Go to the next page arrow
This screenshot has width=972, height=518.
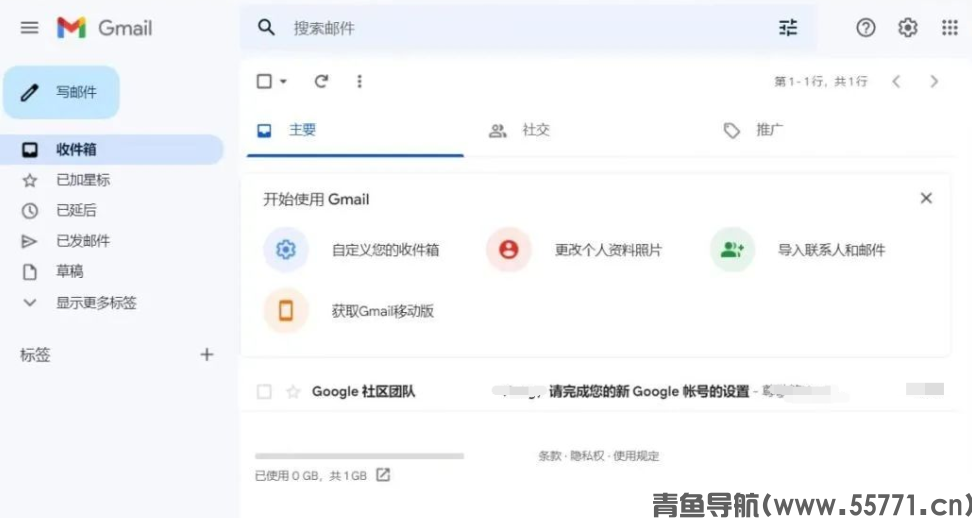click(x=934, y=81)
